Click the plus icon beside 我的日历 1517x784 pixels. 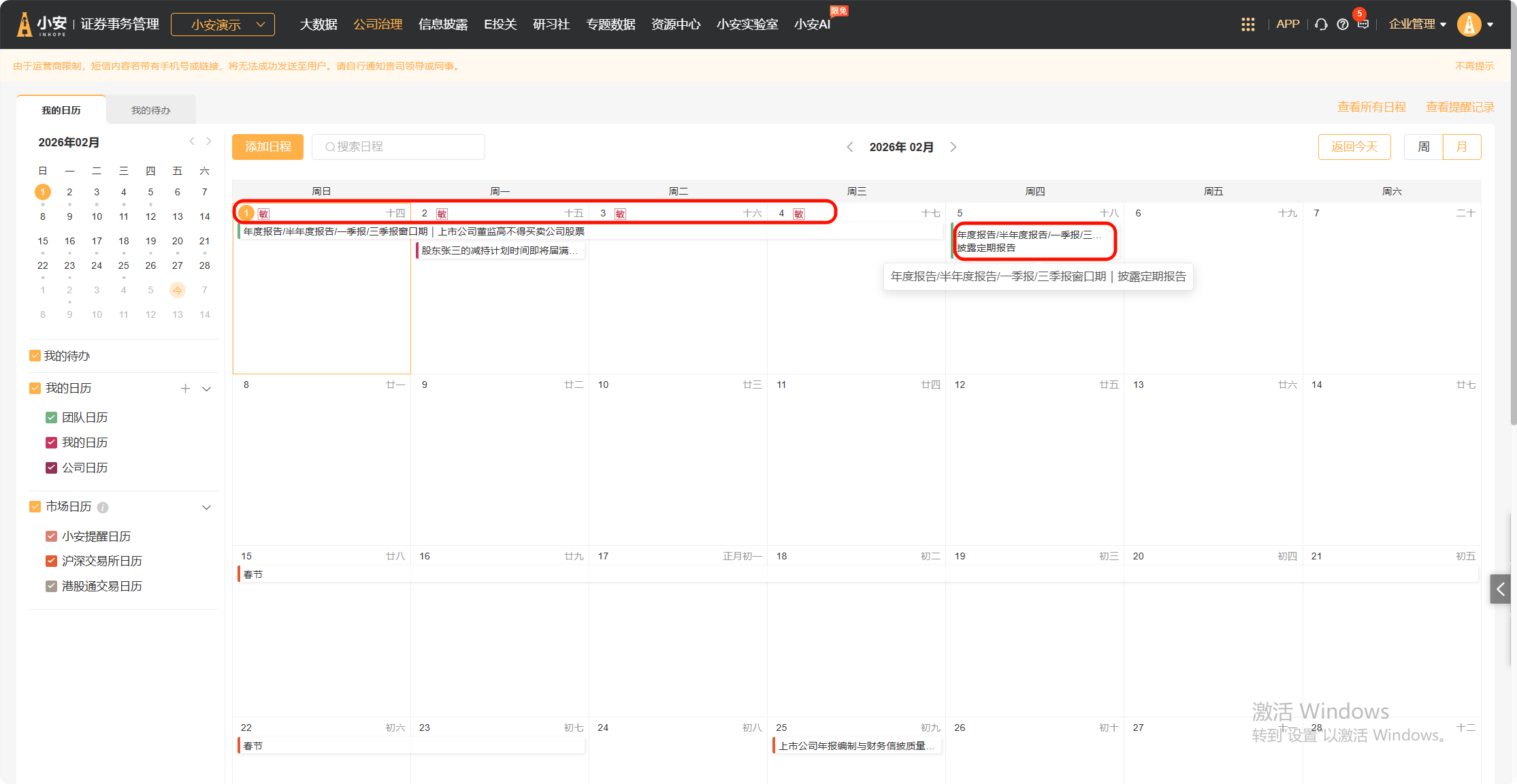pyautogui.click(x=185, y=389)
